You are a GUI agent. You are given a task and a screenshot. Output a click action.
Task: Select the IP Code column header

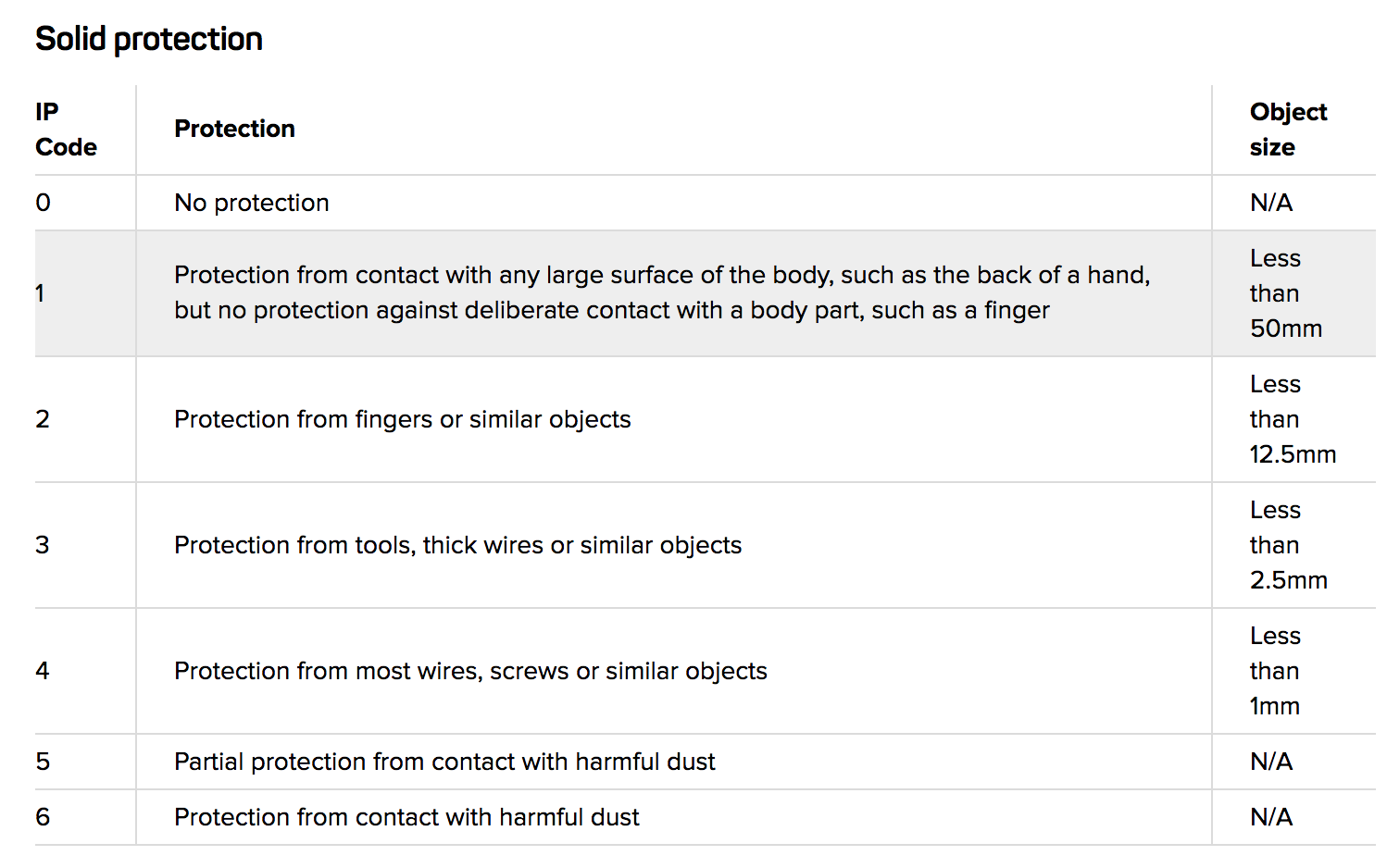click(x=66, y=130)
